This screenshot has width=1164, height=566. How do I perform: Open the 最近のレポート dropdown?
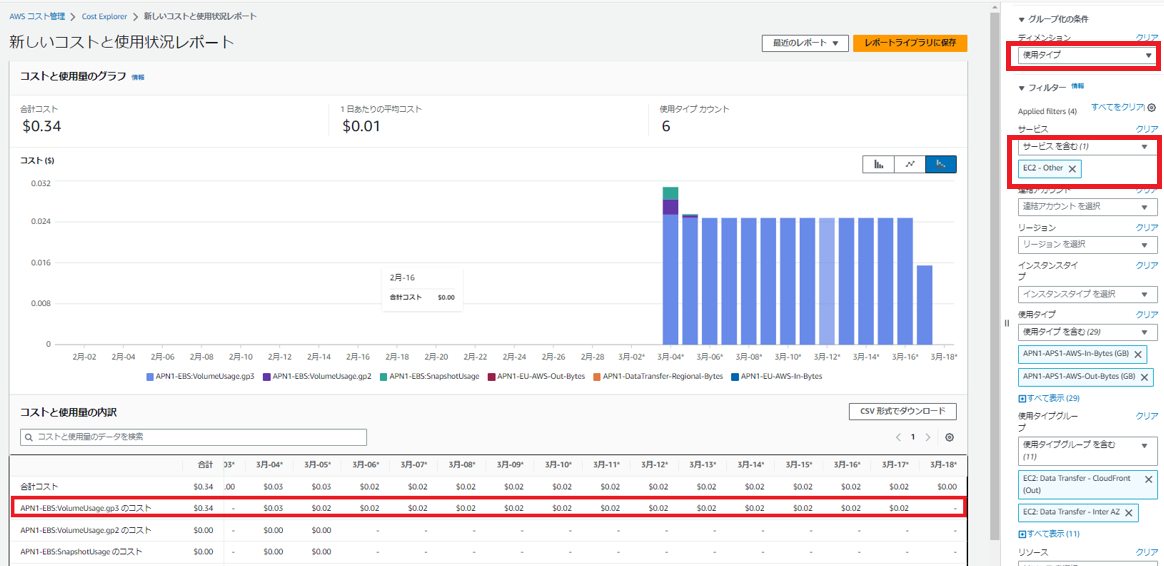[805, 43]
